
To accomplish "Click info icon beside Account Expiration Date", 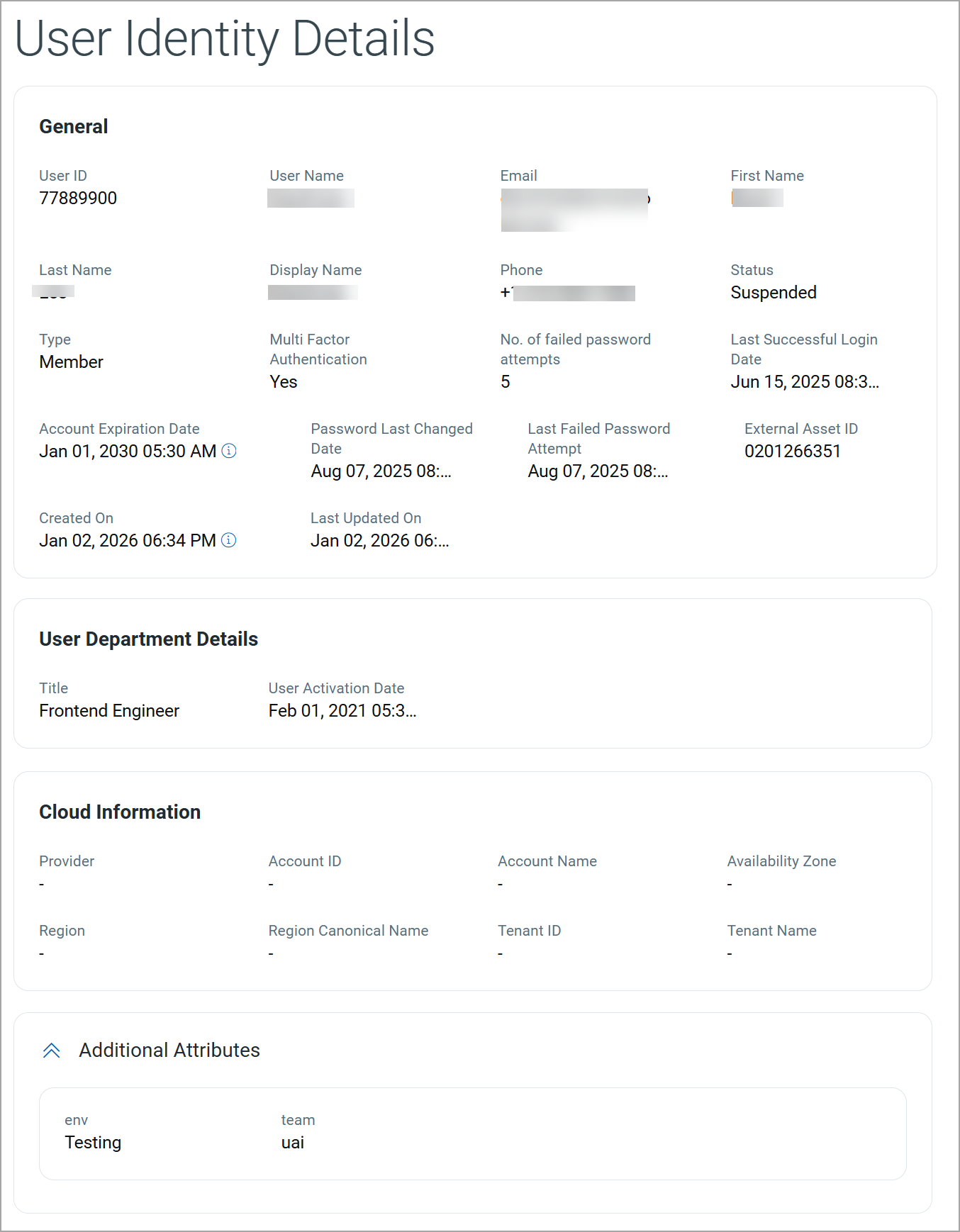I will (x=229, y=451).
